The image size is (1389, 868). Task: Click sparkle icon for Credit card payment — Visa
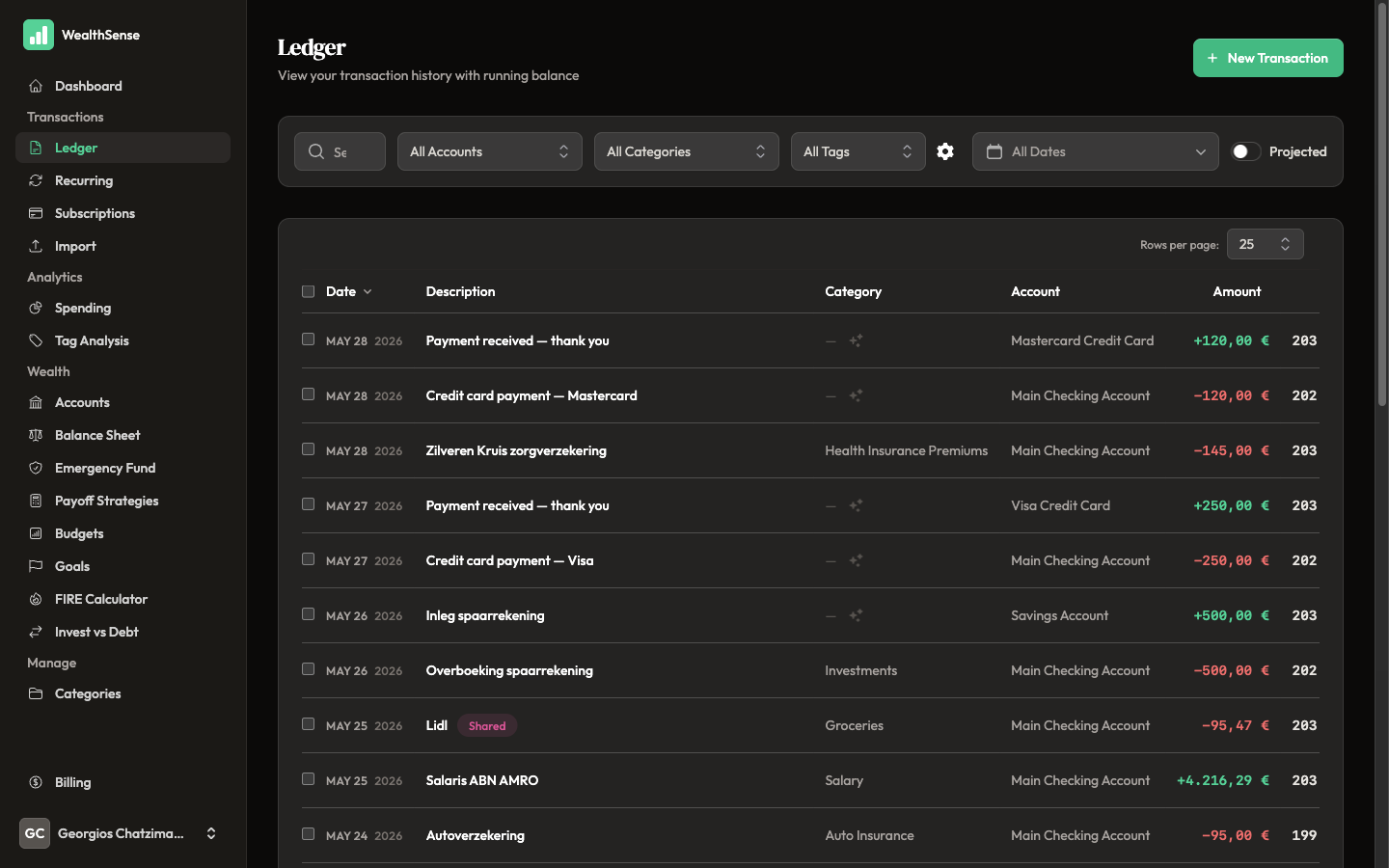point(856,560)
